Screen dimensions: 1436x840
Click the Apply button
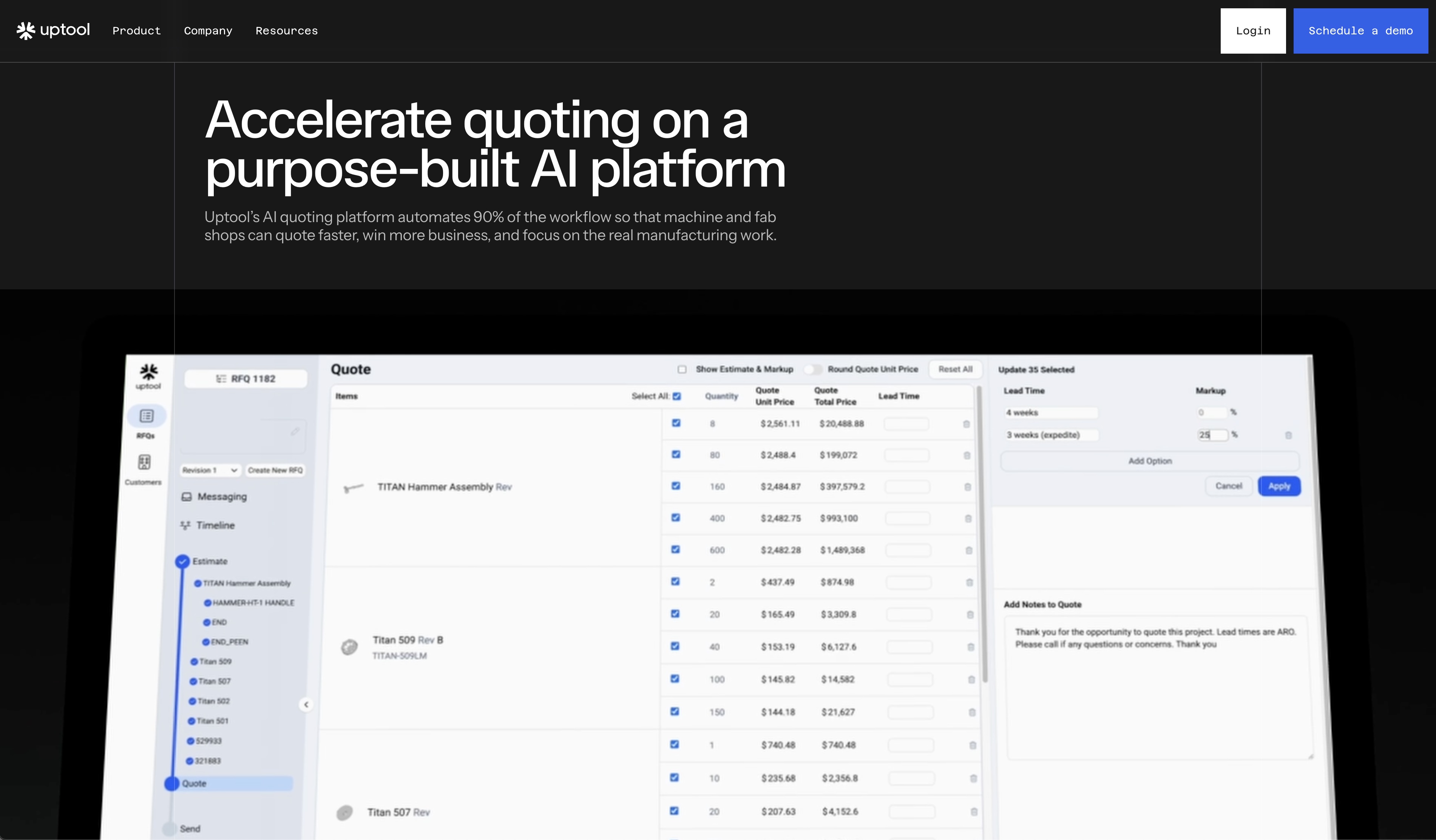1279,486
